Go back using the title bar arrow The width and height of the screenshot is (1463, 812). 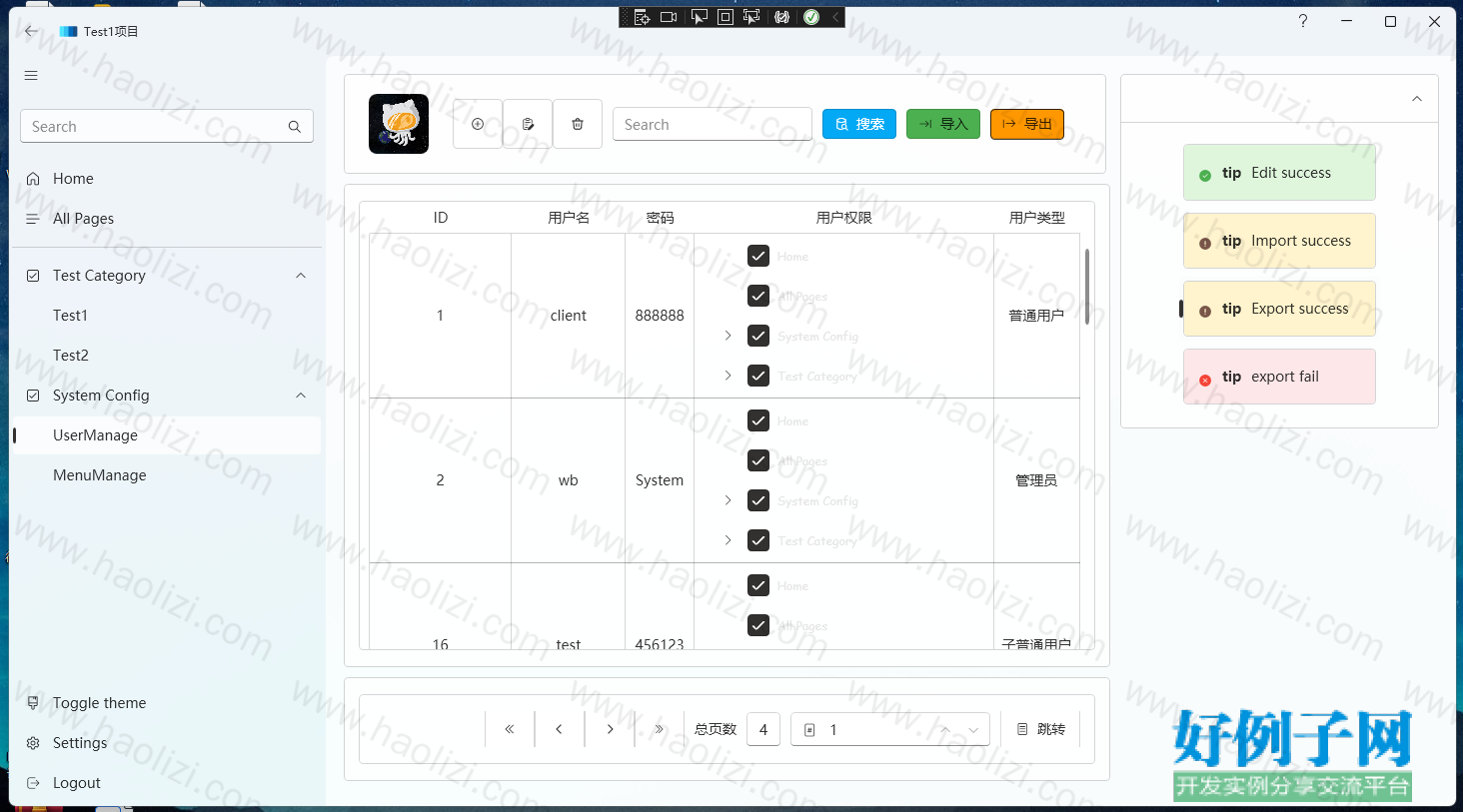(31, 31)
